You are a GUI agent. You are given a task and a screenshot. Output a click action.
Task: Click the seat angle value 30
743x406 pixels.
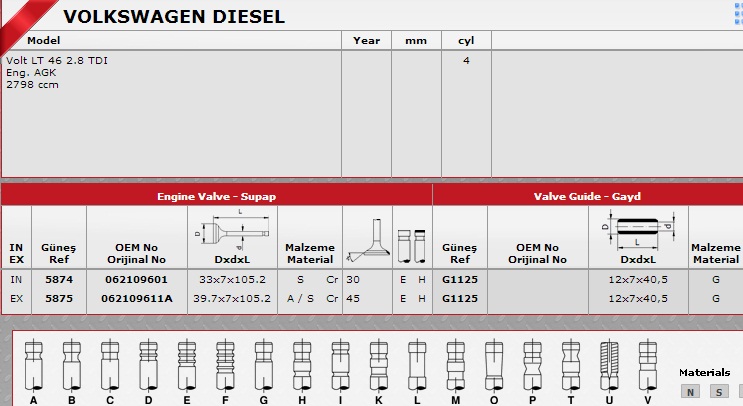353,280
